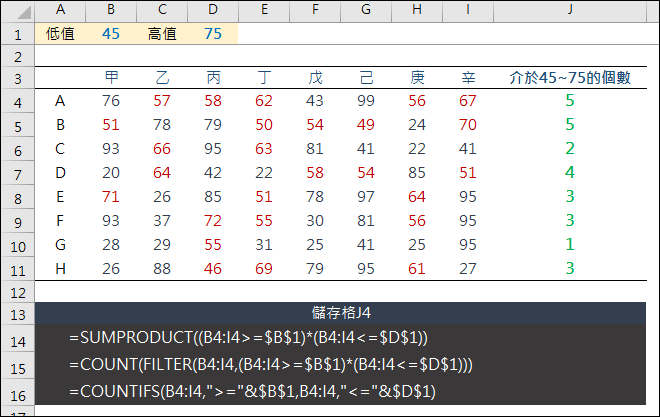Select row 7 header
Image resolution: width=660 pixels, height=417 pixels.
(x=18, y=173)
